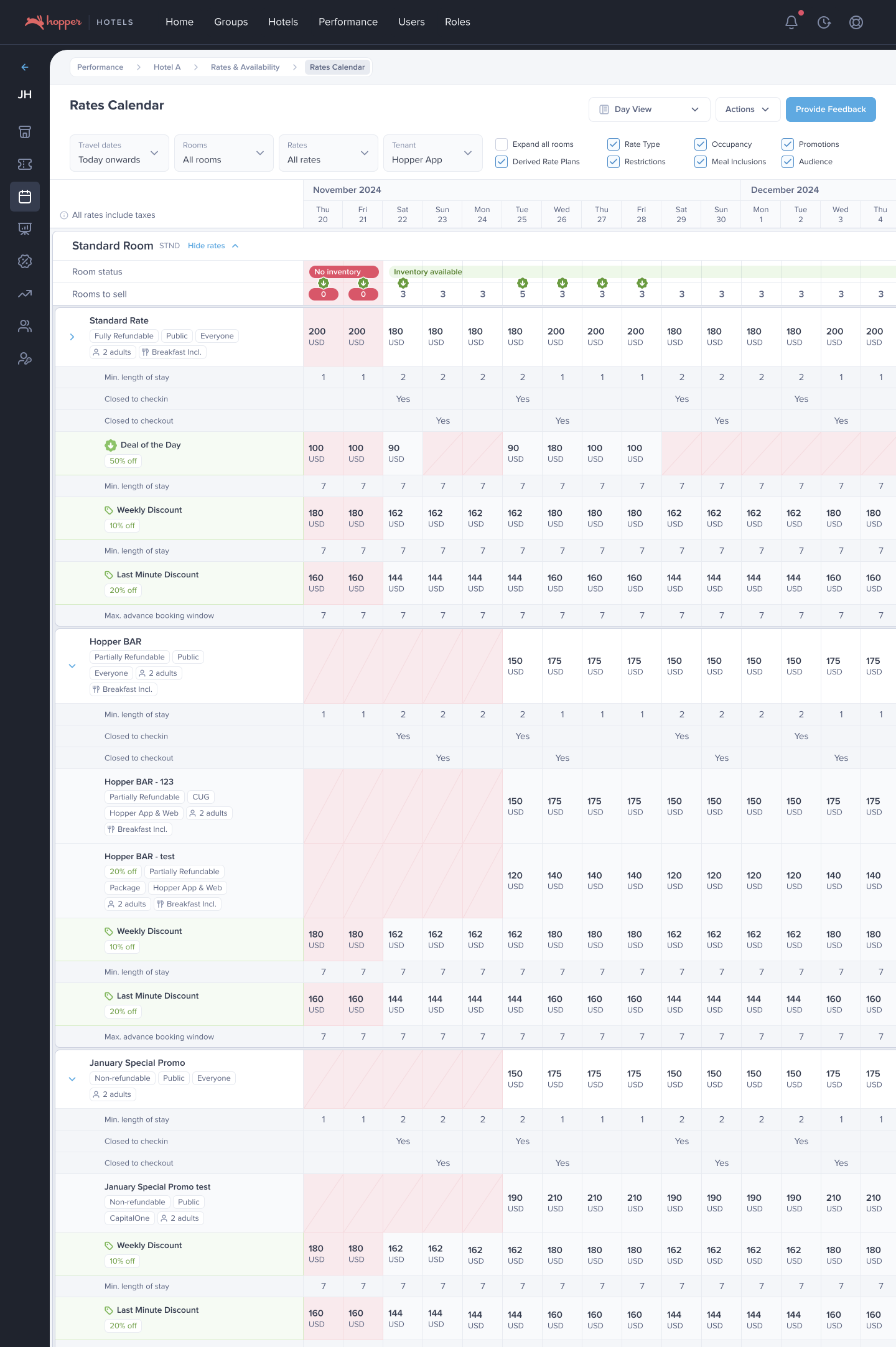Open the ticket icon in sidebar
Viewport: 896px width, 1347px height.
(x=25, y=164)
